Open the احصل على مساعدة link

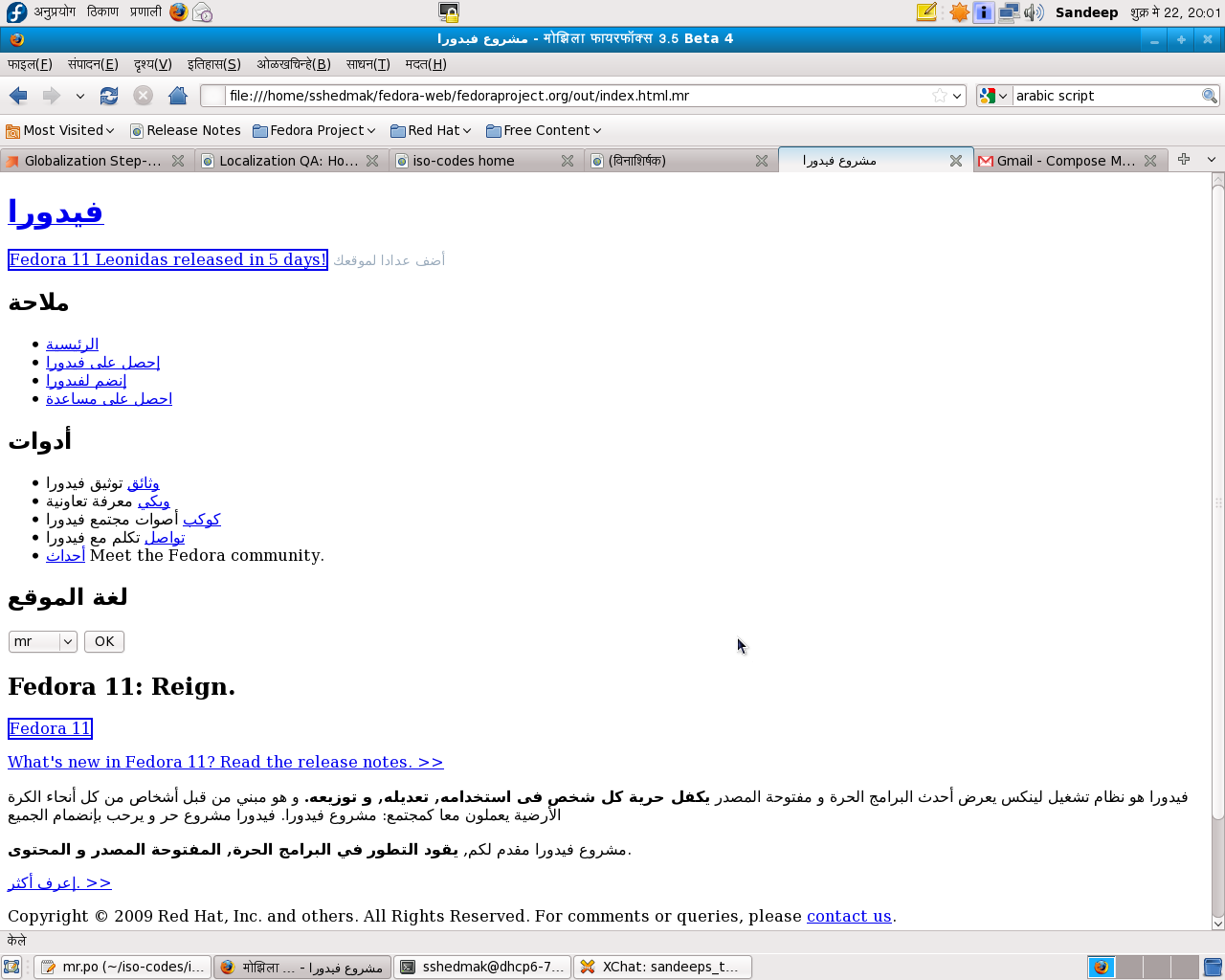tap(109, 399)
